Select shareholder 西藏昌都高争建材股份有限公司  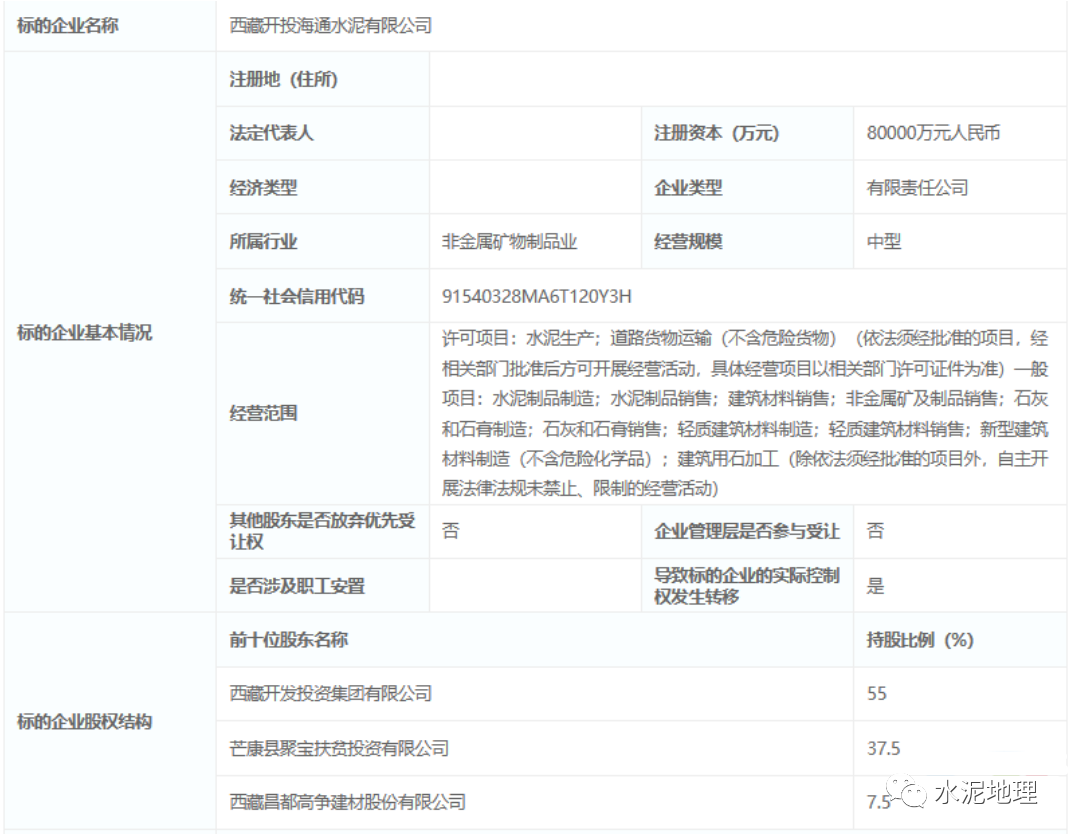(x=347, y=801)
